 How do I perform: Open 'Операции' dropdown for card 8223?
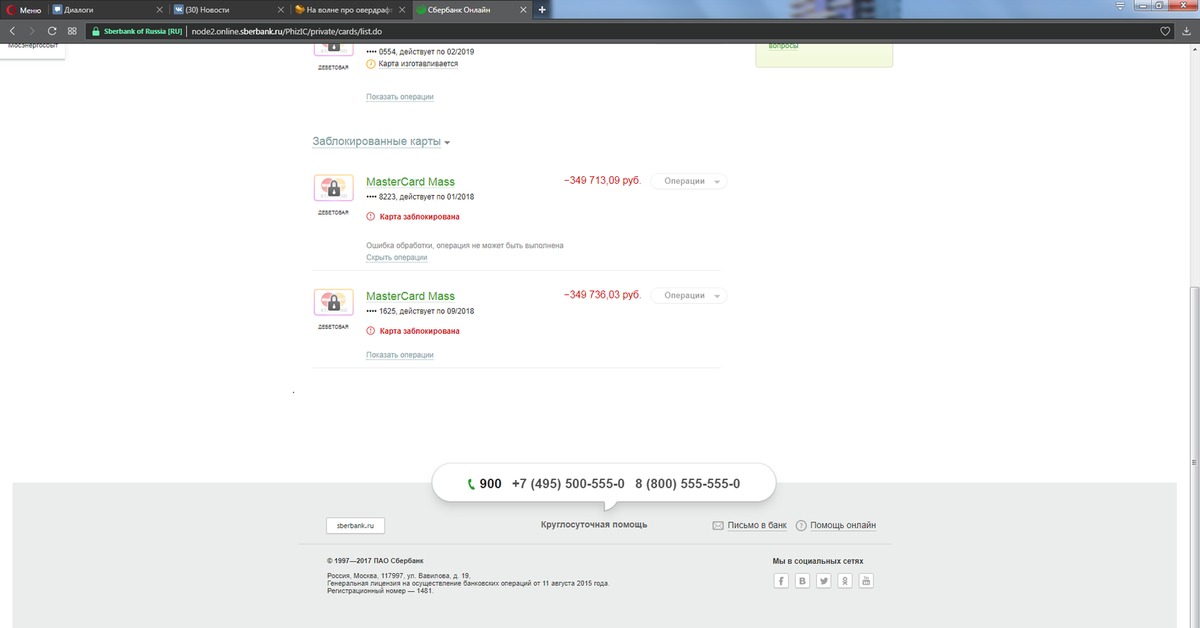click(x=689, y=181)
